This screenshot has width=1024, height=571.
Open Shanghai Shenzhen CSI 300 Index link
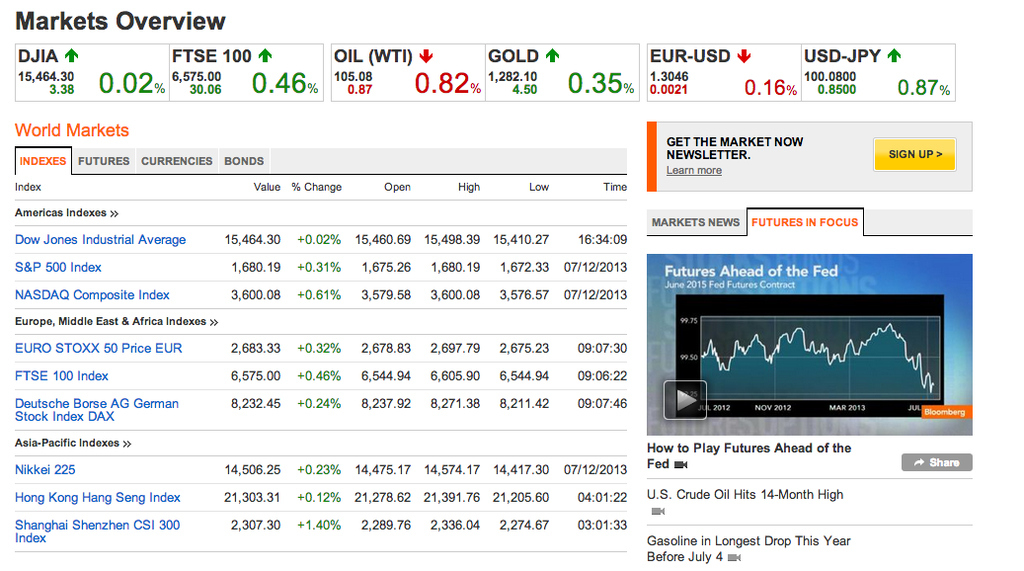97,532
